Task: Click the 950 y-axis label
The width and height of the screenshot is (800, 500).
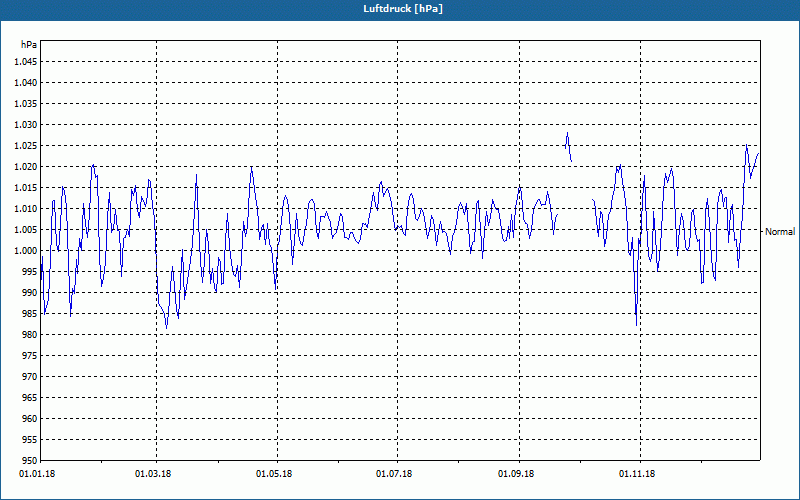Action: (30, 460)
